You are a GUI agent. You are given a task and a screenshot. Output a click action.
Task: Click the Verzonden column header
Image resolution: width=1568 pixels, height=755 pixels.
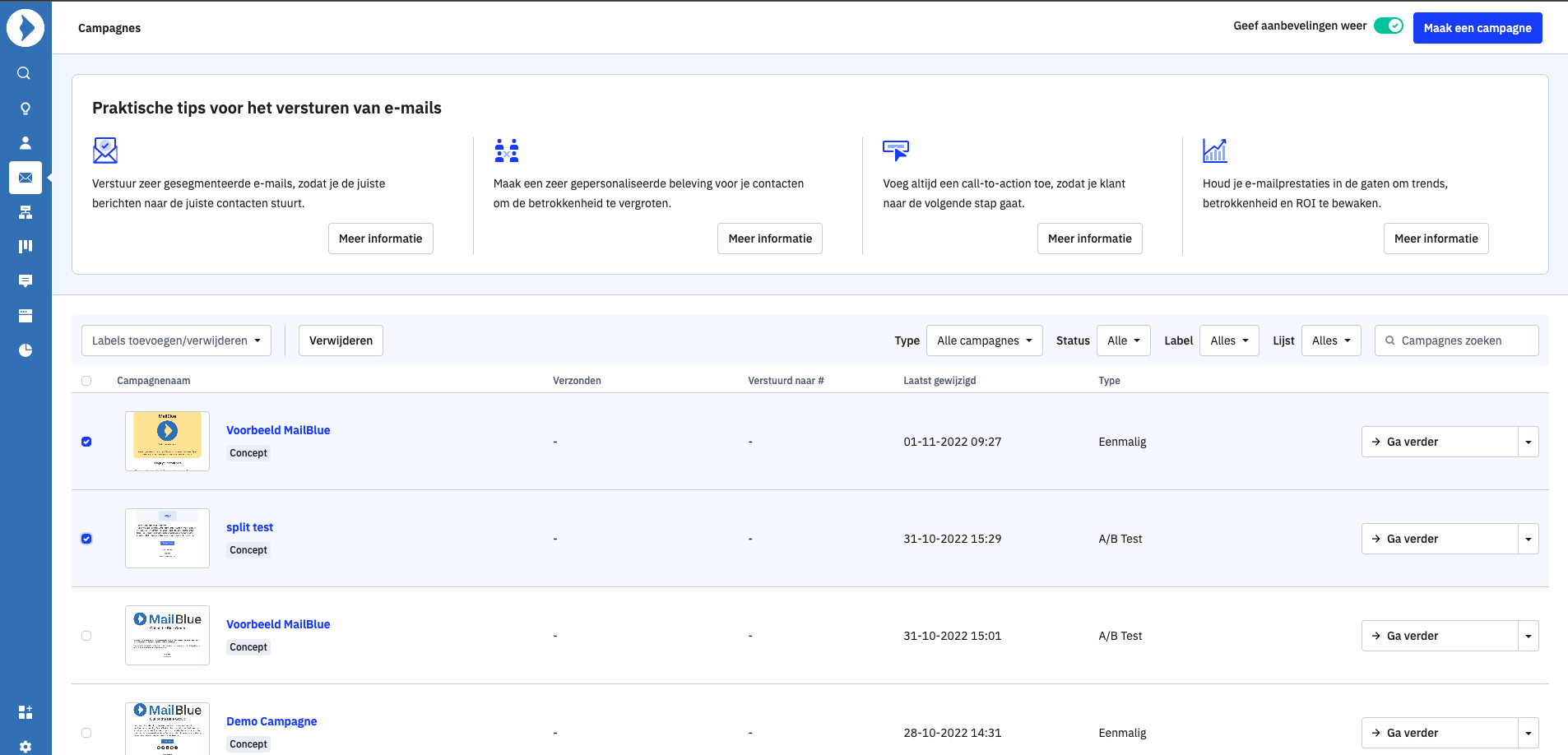pos(577,381)
